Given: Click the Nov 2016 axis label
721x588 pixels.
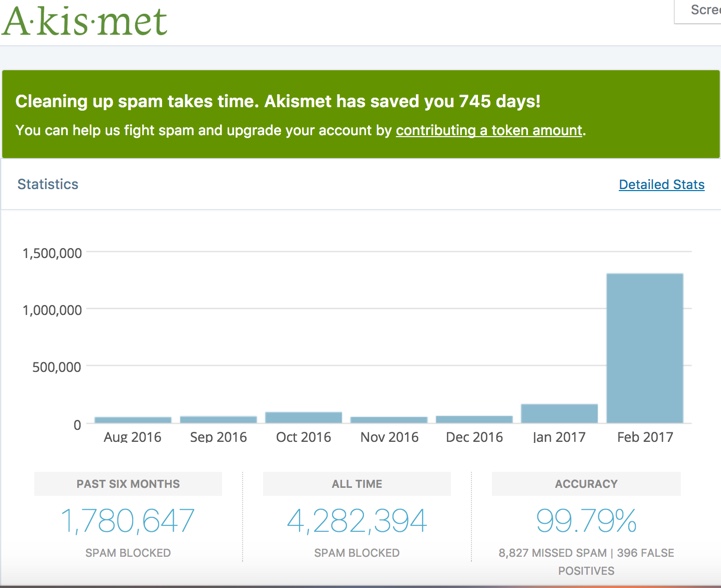Looking at the screenshot, I should point(389,437).
